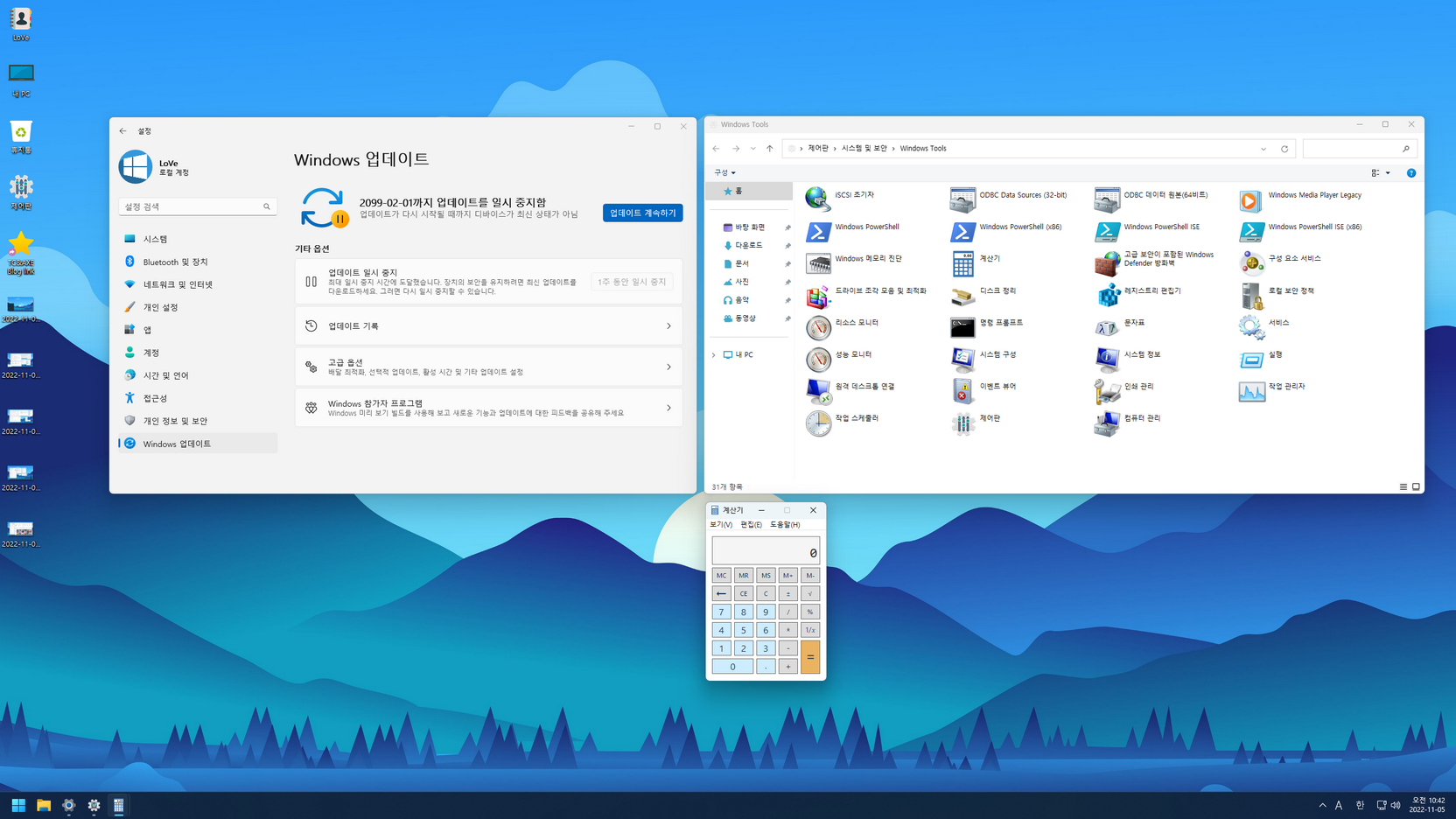
Task: Select Bluetooth 및 장치 in Settings
Action: coord(198,262)
